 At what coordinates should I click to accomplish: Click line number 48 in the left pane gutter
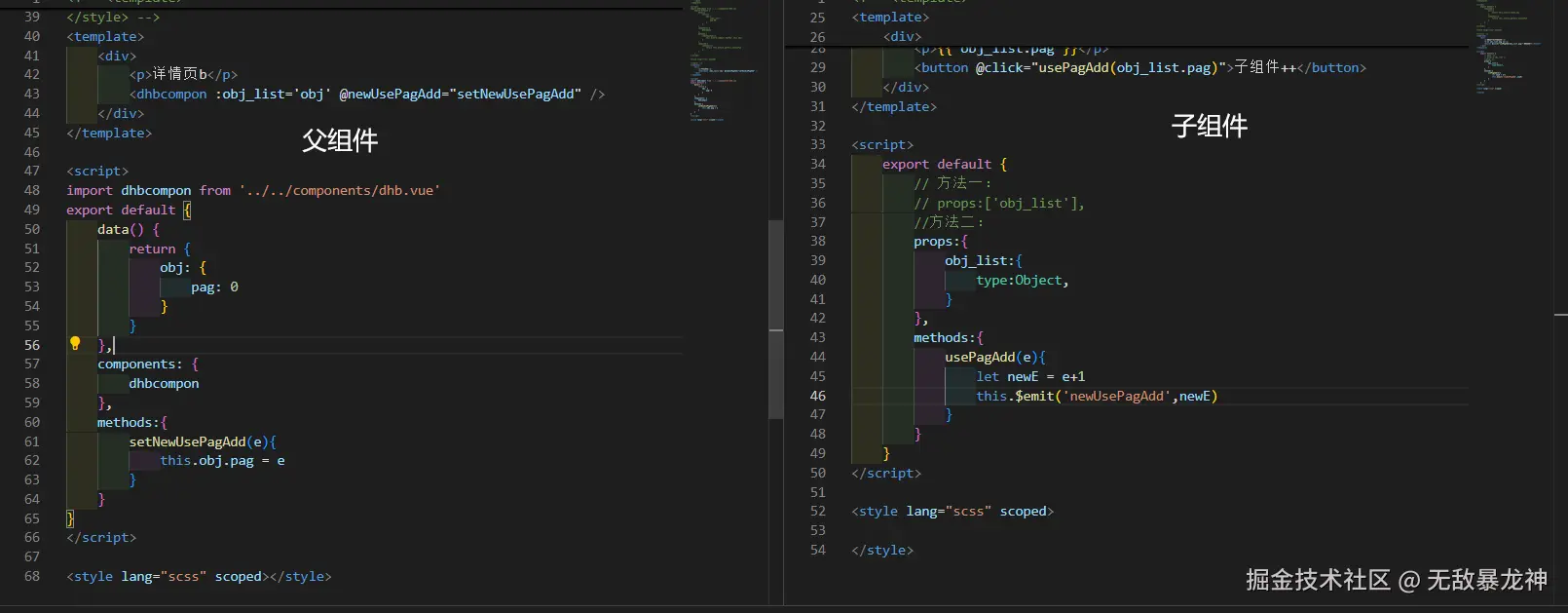32,190
